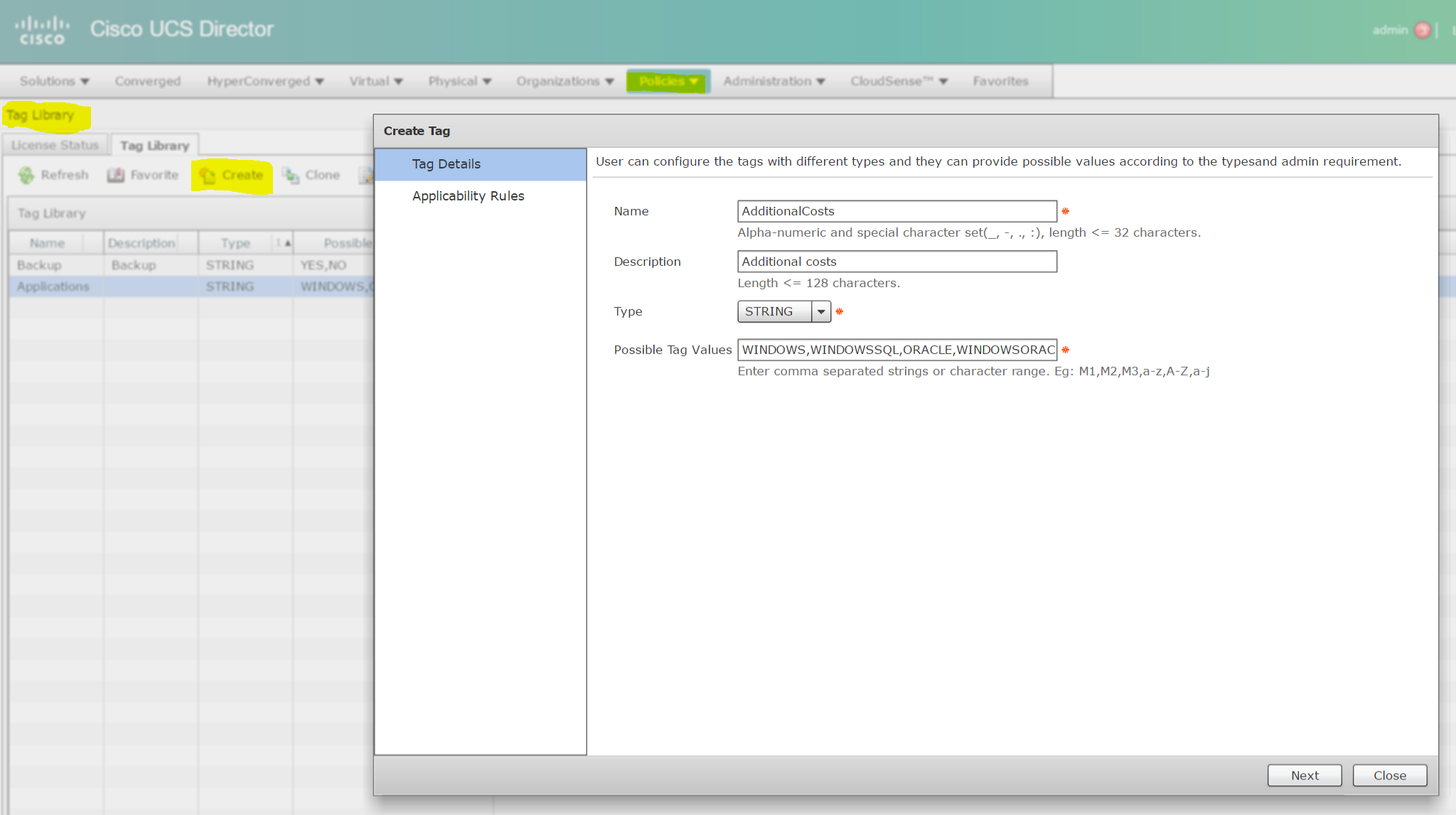Open the Converged menu
Screen dimensions: 1456x815
[148, 81]
